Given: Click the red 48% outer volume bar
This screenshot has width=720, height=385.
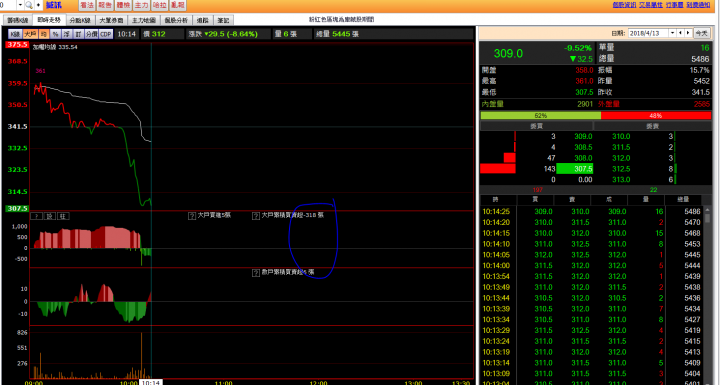Looking at the screenshot, I should click(656, 116).
